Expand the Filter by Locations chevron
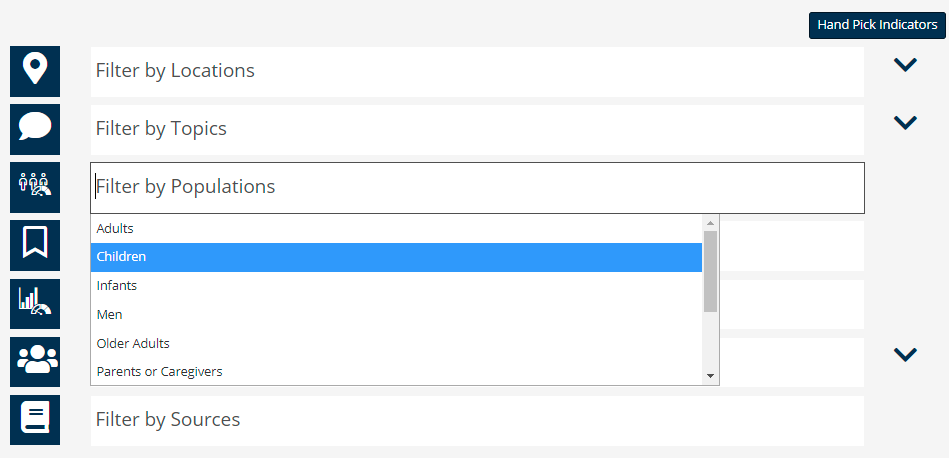The width and height of the screenshot is (949, 458). point(905,65)
